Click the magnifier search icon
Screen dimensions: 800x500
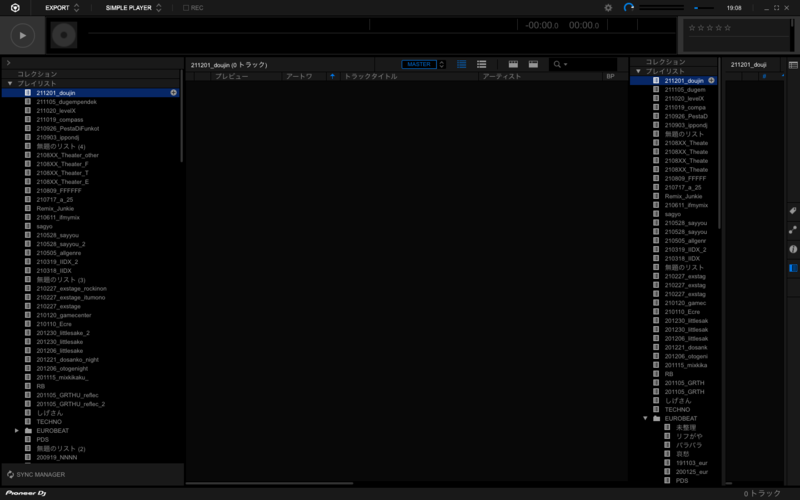(557, 64)
